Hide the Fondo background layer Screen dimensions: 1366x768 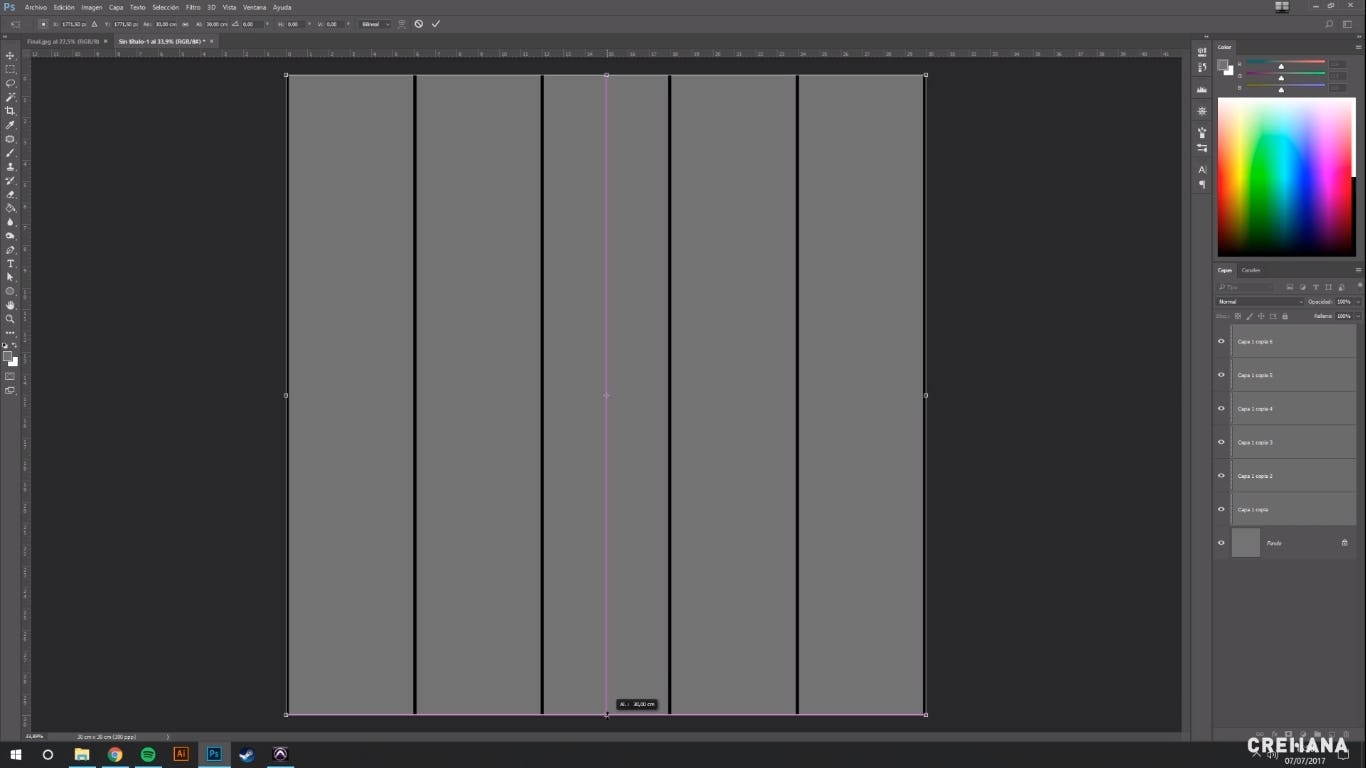coord(1221,543)
